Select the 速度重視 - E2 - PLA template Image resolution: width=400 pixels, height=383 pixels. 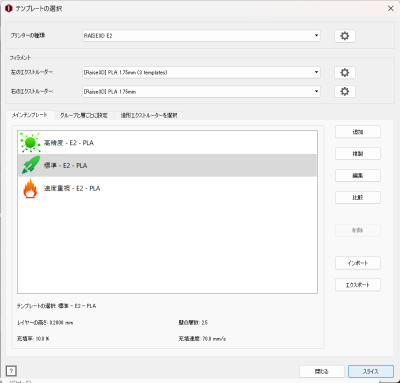click(167, 188)
